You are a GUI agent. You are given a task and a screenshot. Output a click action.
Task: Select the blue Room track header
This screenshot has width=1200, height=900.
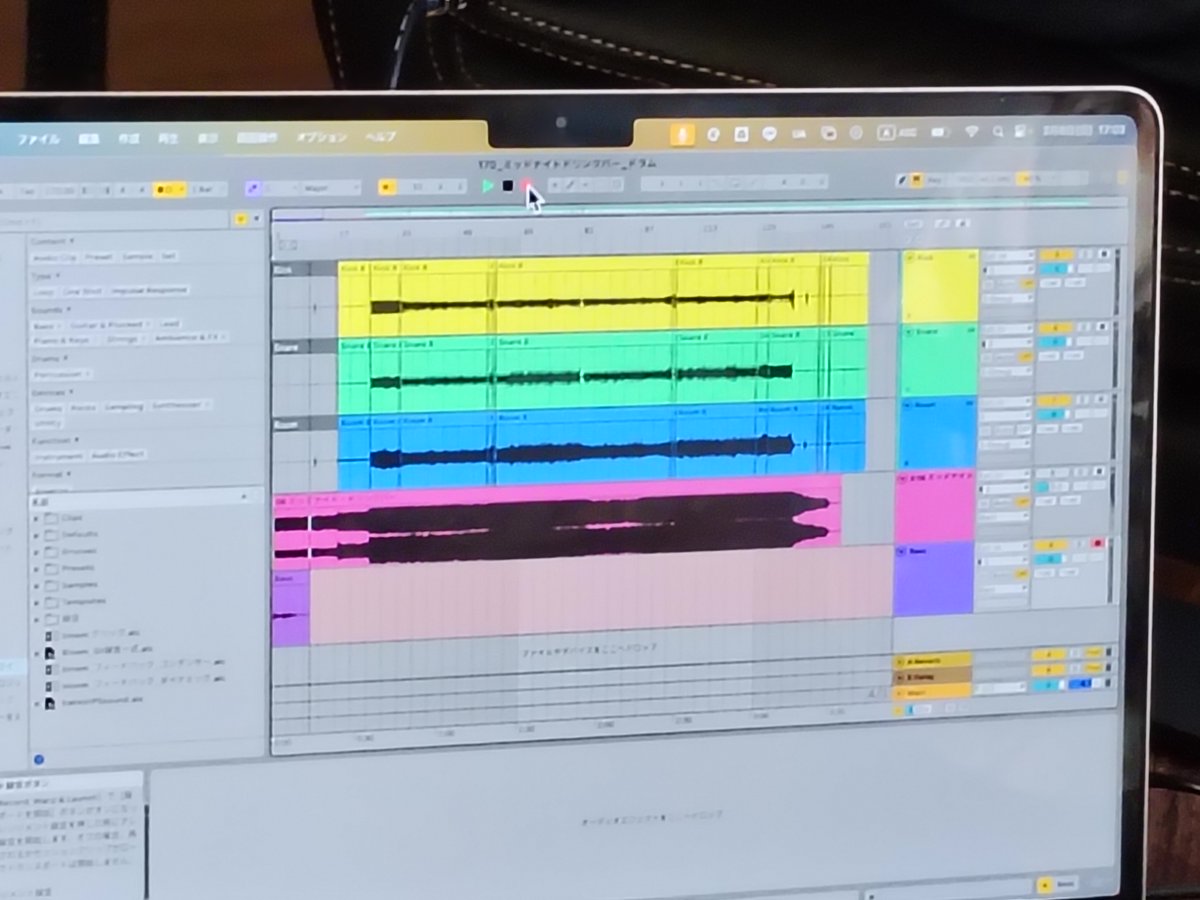(x=936, y=431)
